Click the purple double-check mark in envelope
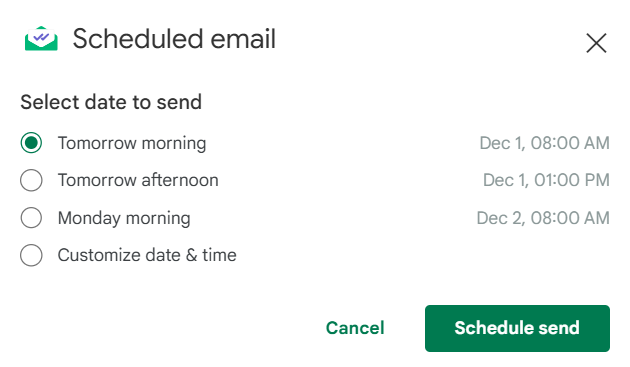Viewport: 630px width, 367px height. [x=41, y=37]
